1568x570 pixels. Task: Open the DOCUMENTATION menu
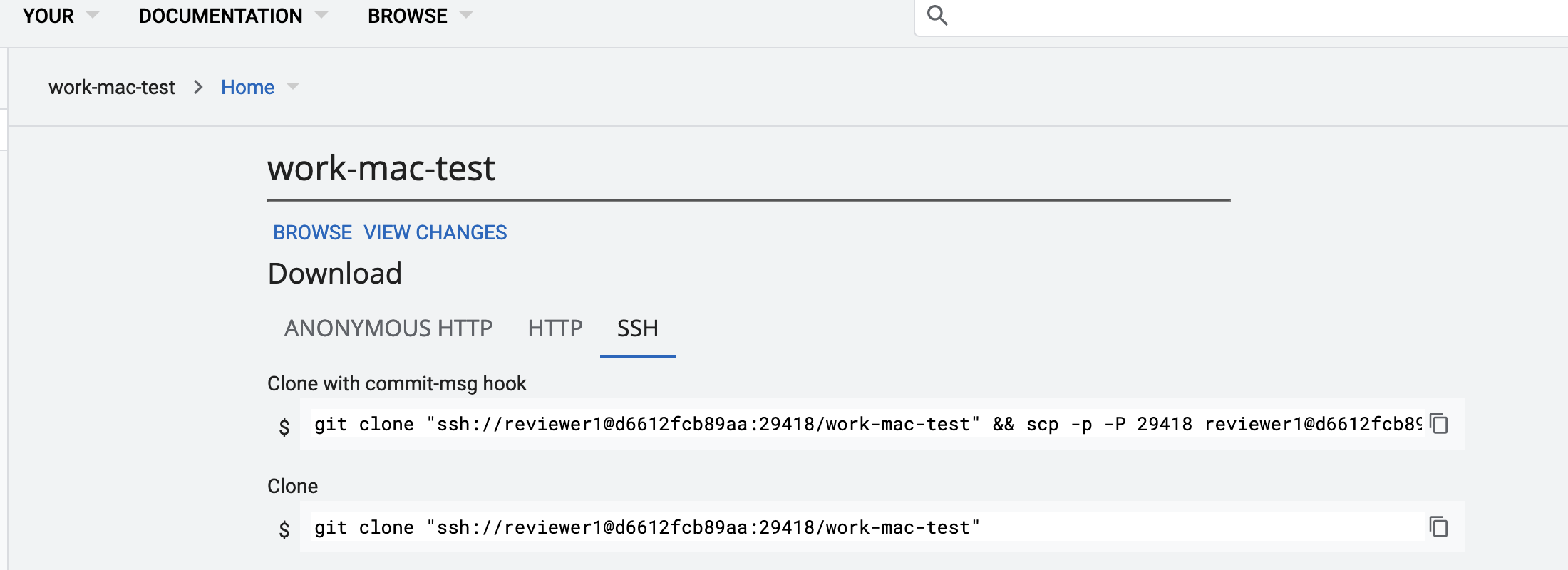[x=220, y=16]
